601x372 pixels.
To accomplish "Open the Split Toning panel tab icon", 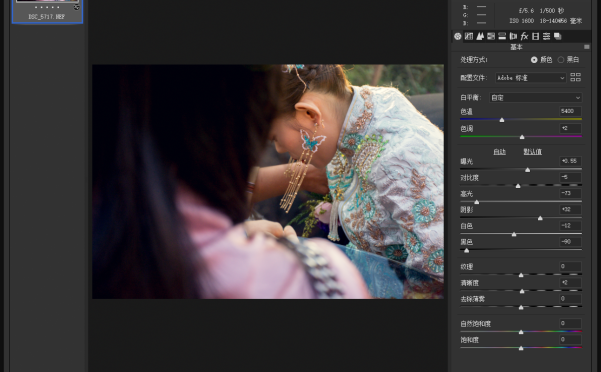I will click(502, 36).
